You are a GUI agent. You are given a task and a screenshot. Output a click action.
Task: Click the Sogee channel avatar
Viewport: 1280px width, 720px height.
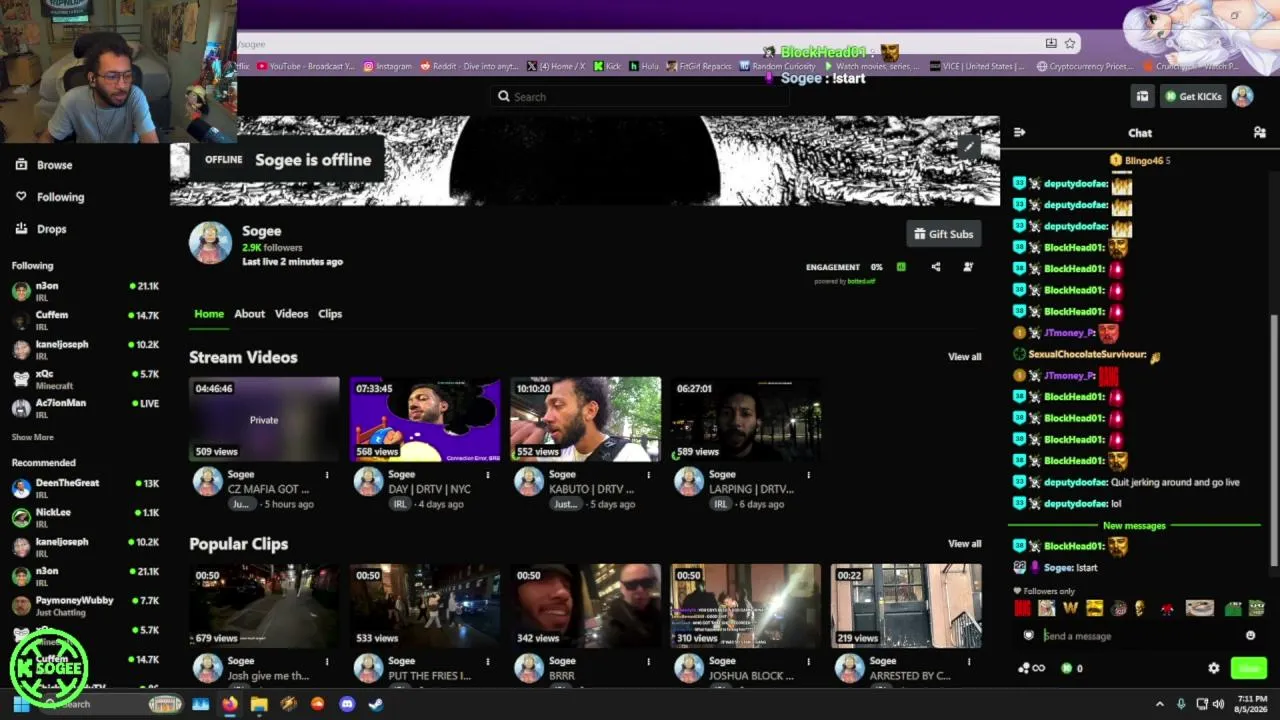pyautogui.click(x=210, y=243)
